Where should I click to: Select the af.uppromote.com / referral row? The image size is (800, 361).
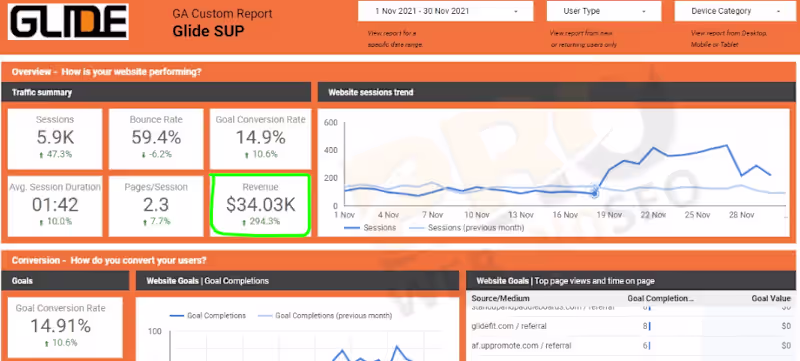point(631,346)
